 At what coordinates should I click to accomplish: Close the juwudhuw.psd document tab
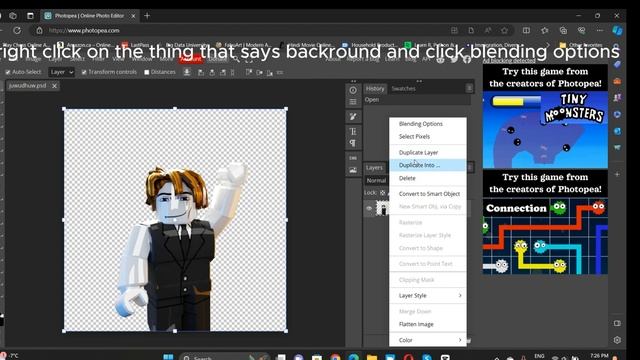(54, 86)
